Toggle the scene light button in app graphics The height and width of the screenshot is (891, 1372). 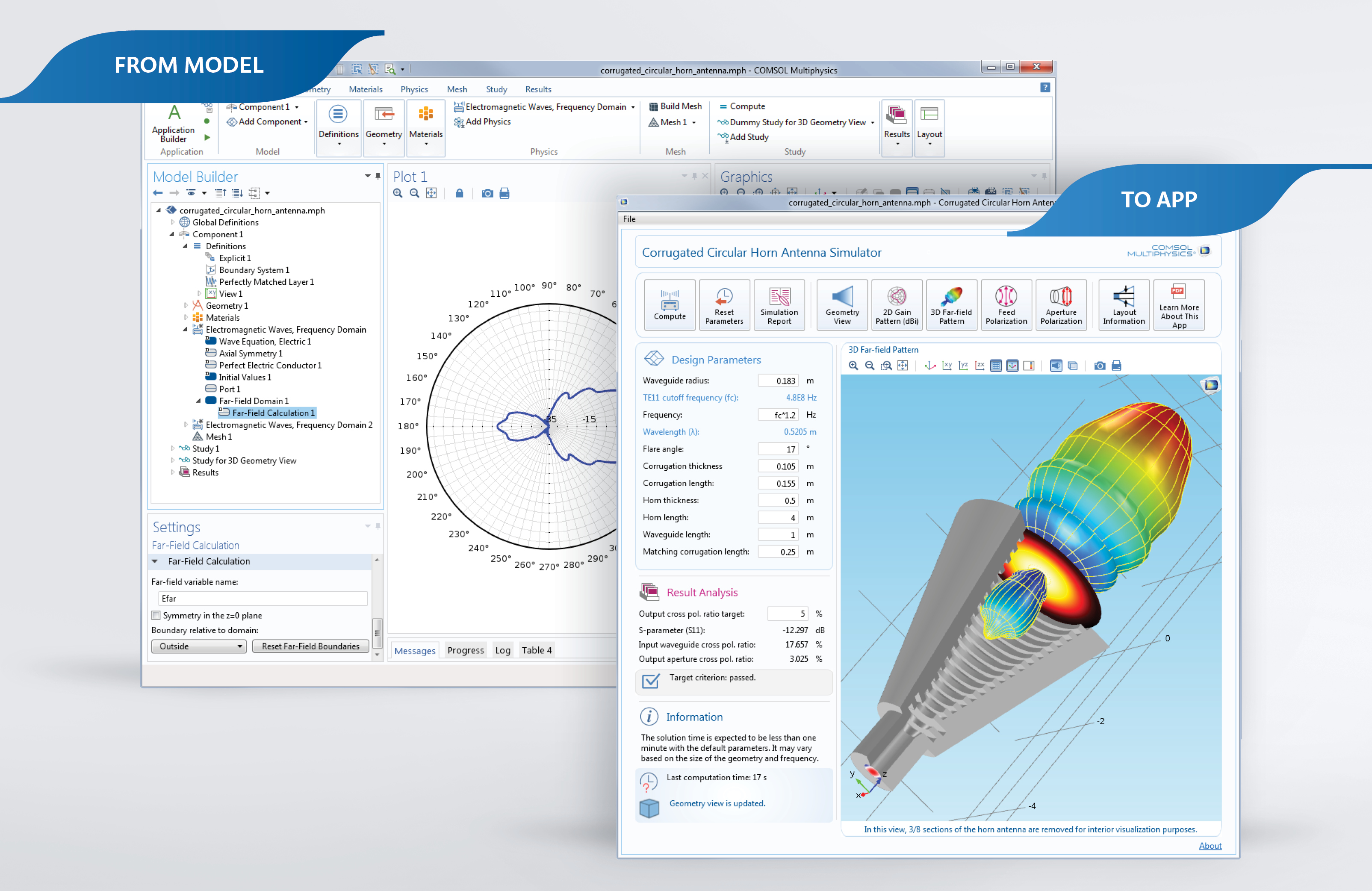point(1056,366)
